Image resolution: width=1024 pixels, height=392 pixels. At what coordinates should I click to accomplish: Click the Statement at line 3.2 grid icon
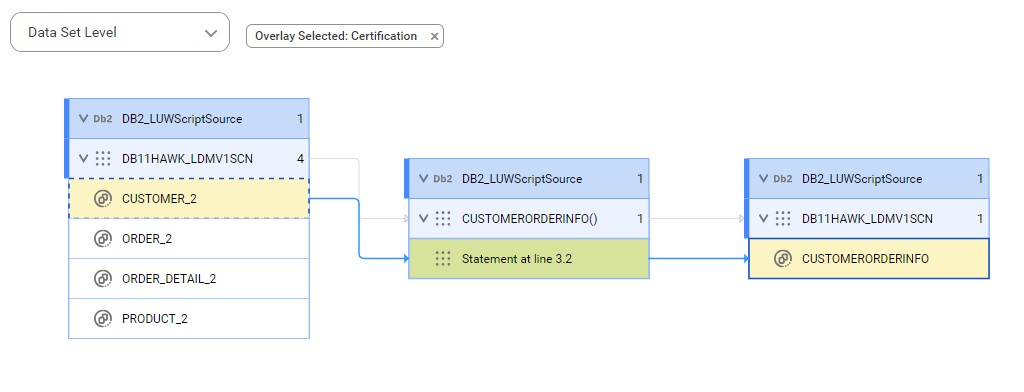click(443, 259)
